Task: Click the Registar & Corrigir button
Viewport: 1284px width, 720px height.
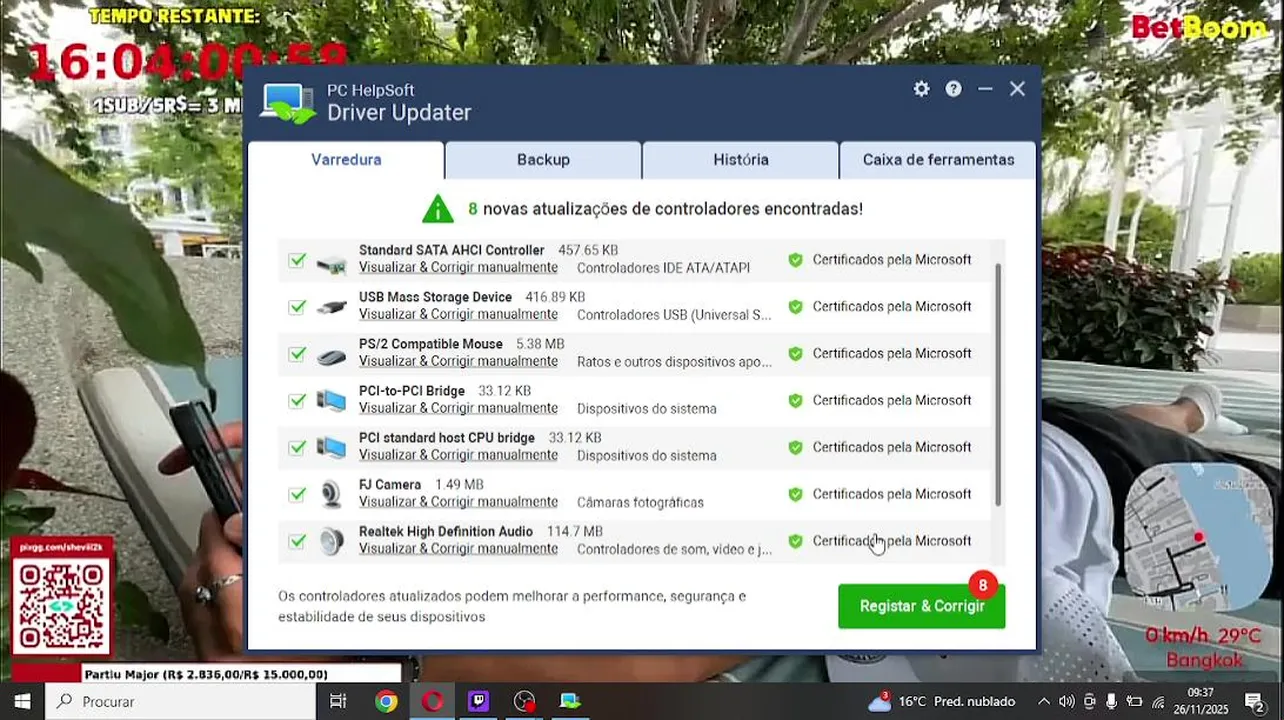Action: coord(921,606)
